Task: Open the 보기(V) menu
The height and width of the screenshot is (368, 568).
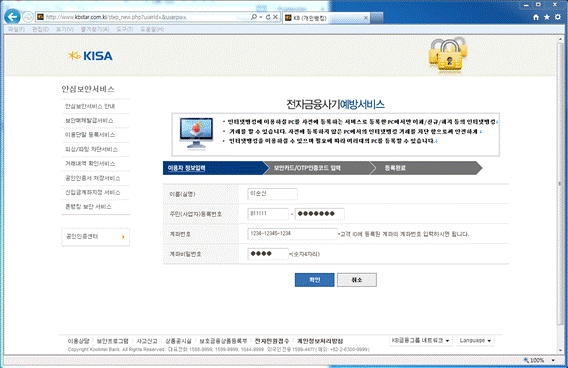Action: click(x=65, y=29)
